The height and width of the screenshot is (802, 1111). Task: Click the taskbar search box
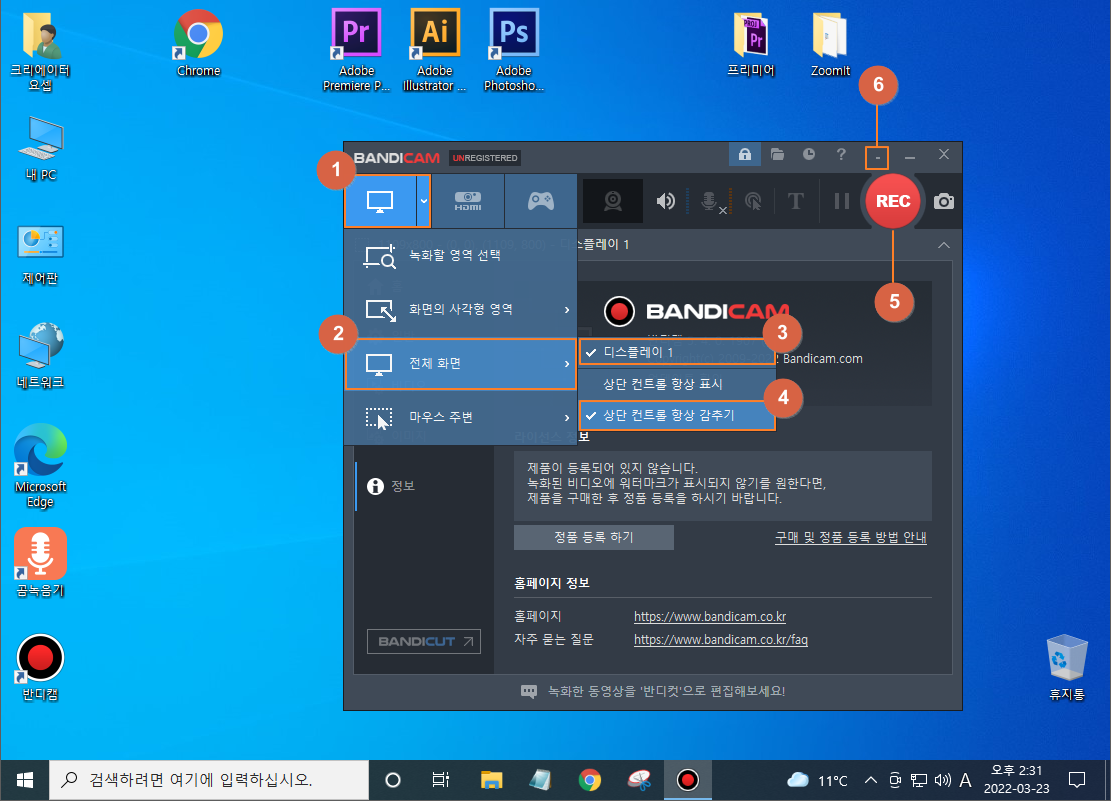coord(209,780)
